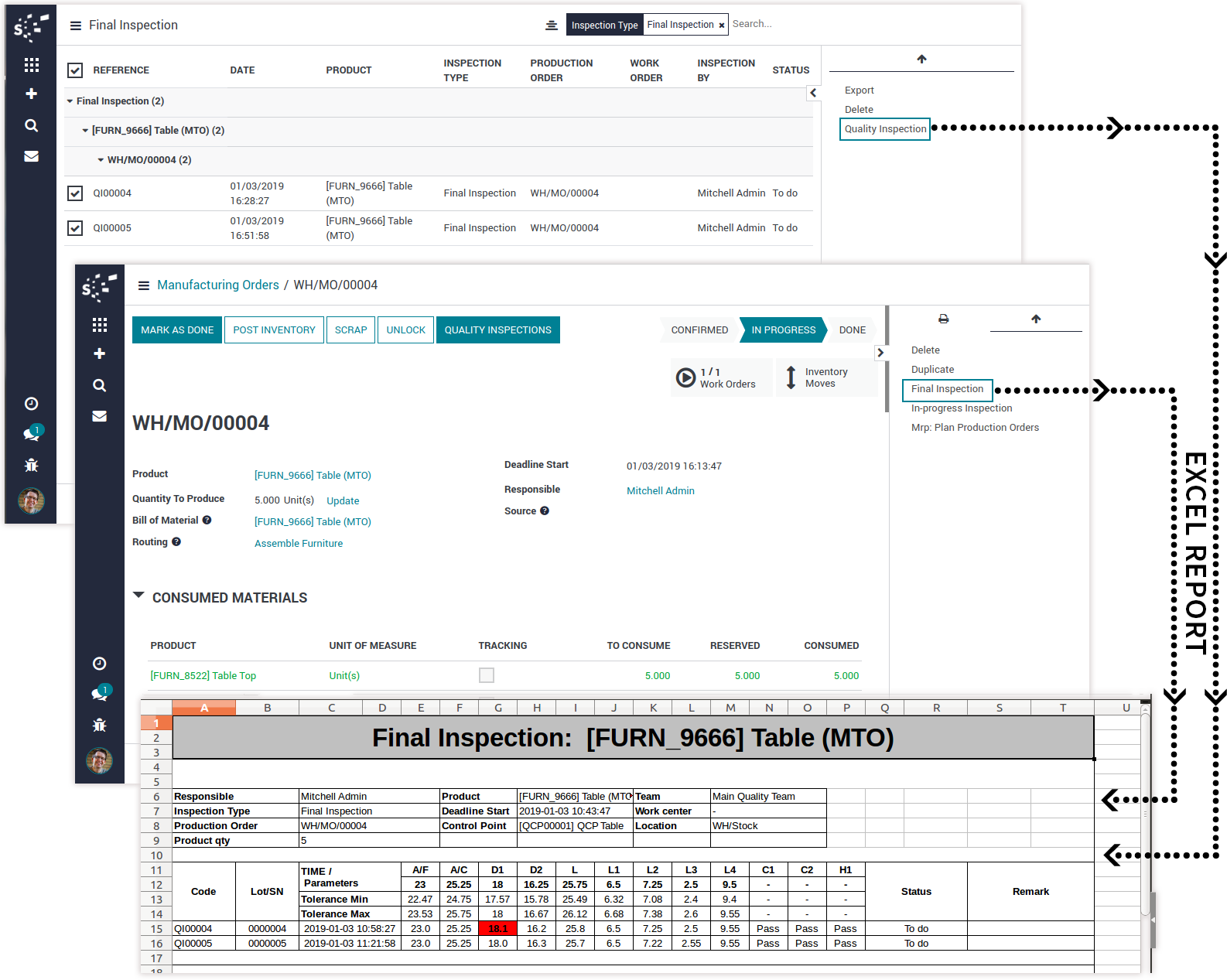Screen dimensions: 1227x980
Task: Click the clock activities icon in top sidebar
Action: [x=32, y=404]
